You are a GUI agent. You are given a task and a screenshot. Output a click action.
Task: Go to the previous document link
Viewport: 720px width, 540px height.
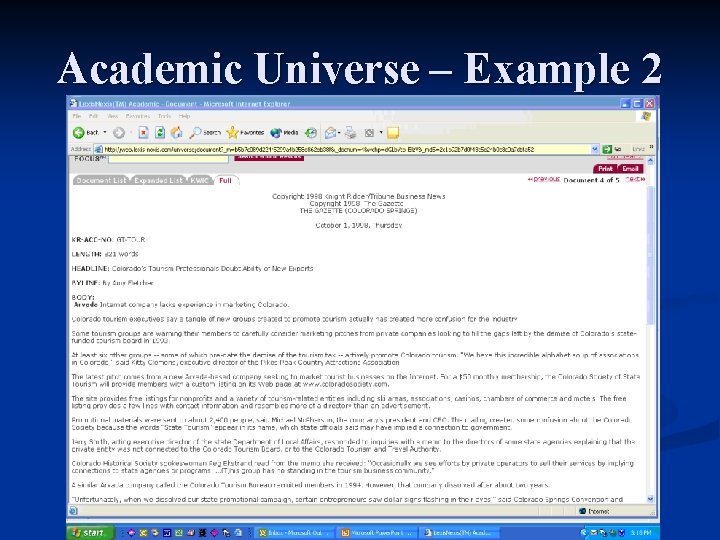click(x=544, y=179)
